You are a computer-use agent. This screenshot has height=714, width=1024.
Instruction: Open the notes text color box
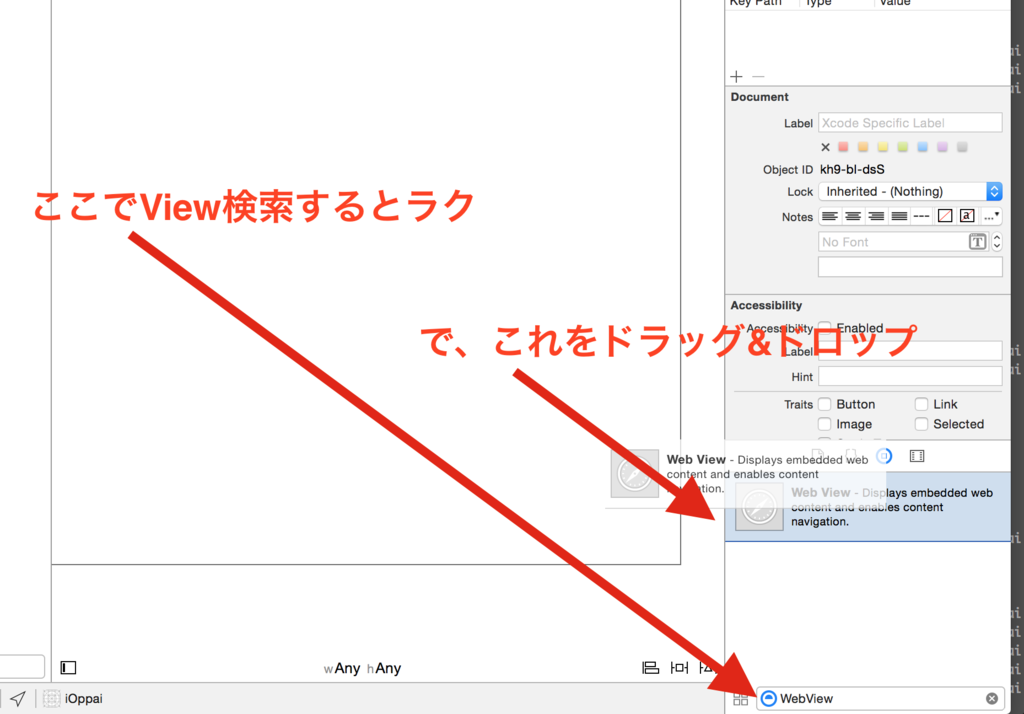click(945, 216)
